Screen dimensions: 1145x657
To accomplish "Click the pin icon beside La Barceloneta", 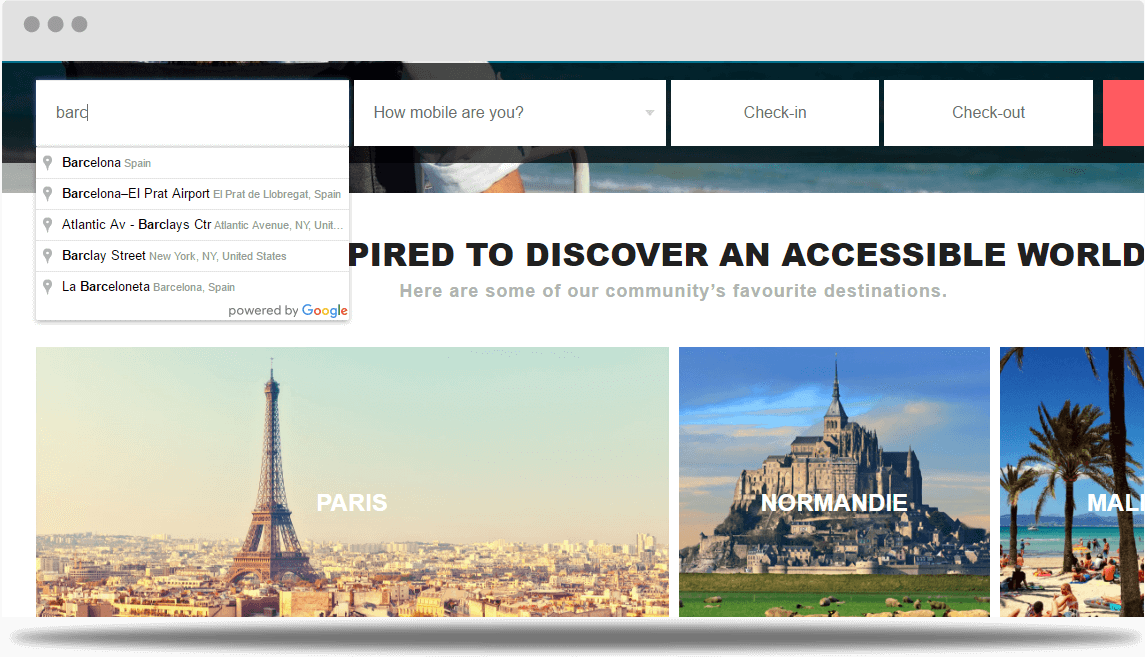I will click(x=47, y=287).
